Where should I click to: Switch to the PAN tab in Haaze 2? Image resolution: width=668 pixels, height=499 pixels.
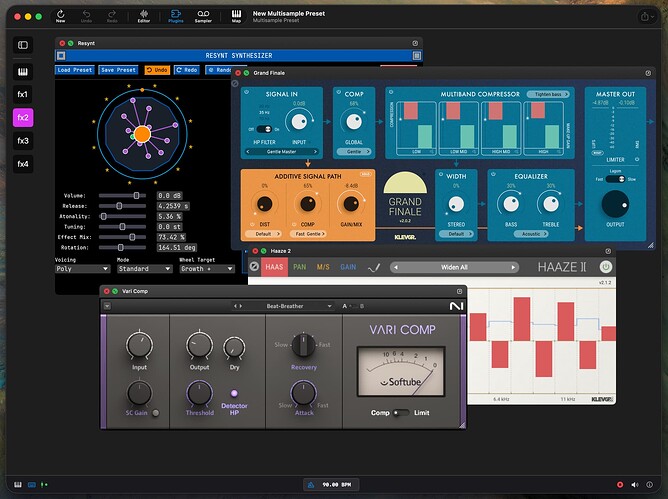pyautogui.click(x=299, y=267)
